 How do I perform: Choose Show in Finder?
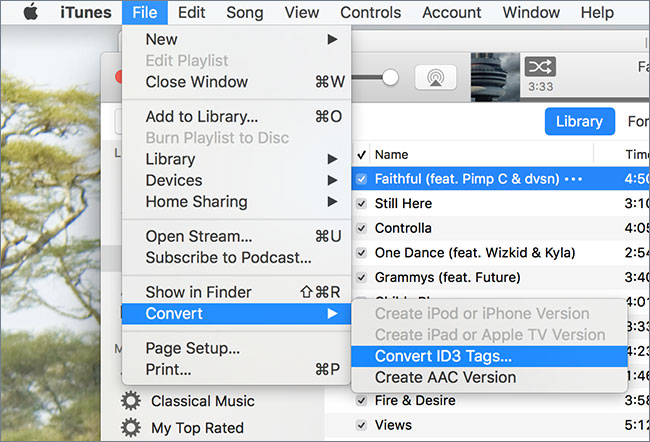pyautogui.click(x=236, y=292)
